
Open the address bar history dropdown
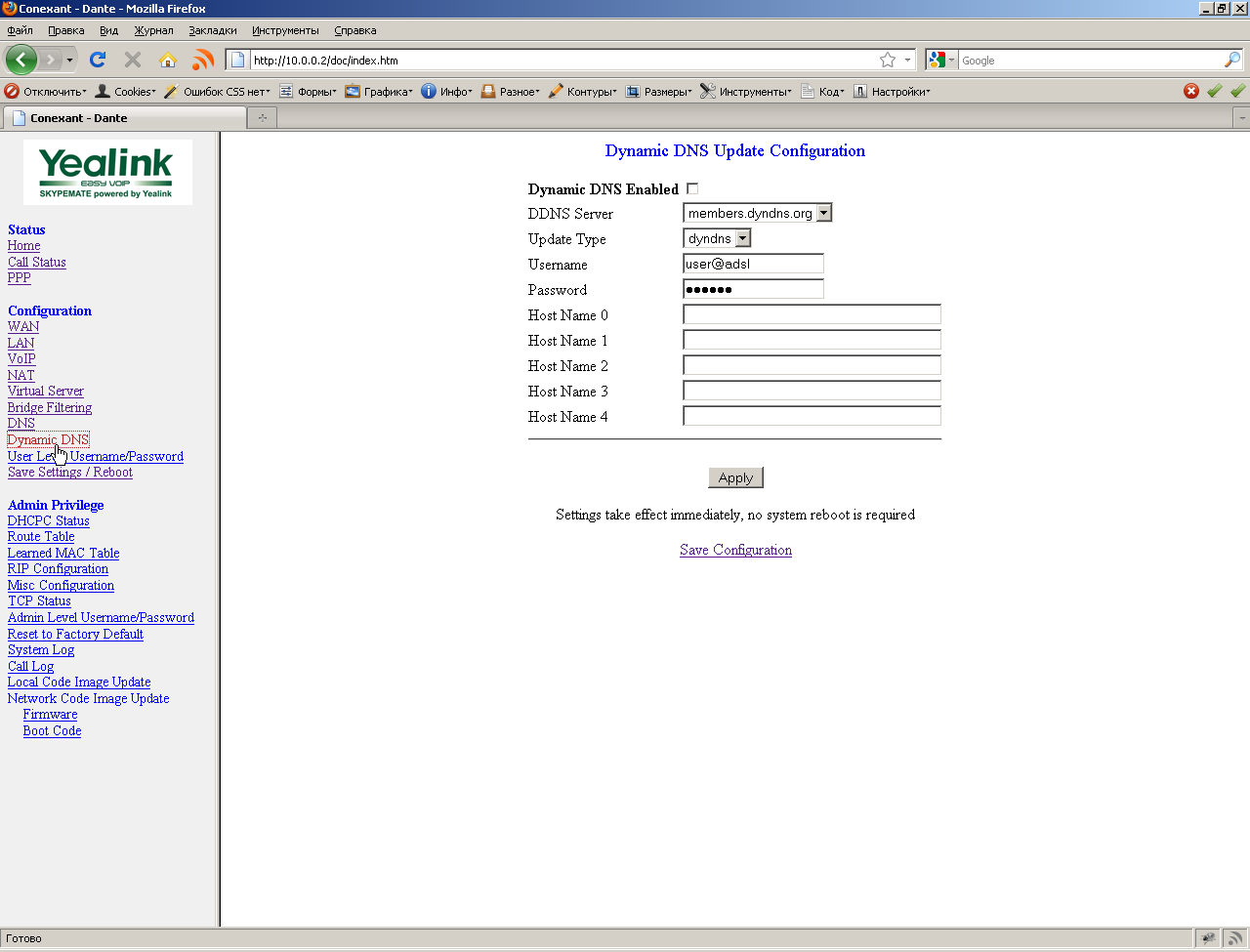(907, 61)
